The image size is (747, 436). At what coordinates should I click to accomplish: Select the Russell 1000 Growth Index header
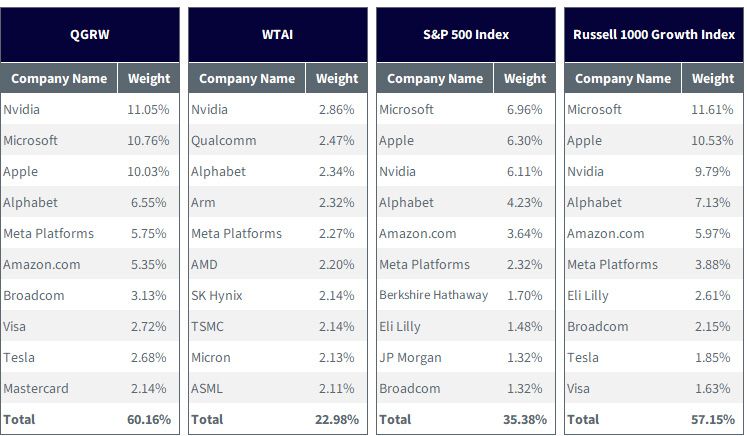tap(654, 34)
